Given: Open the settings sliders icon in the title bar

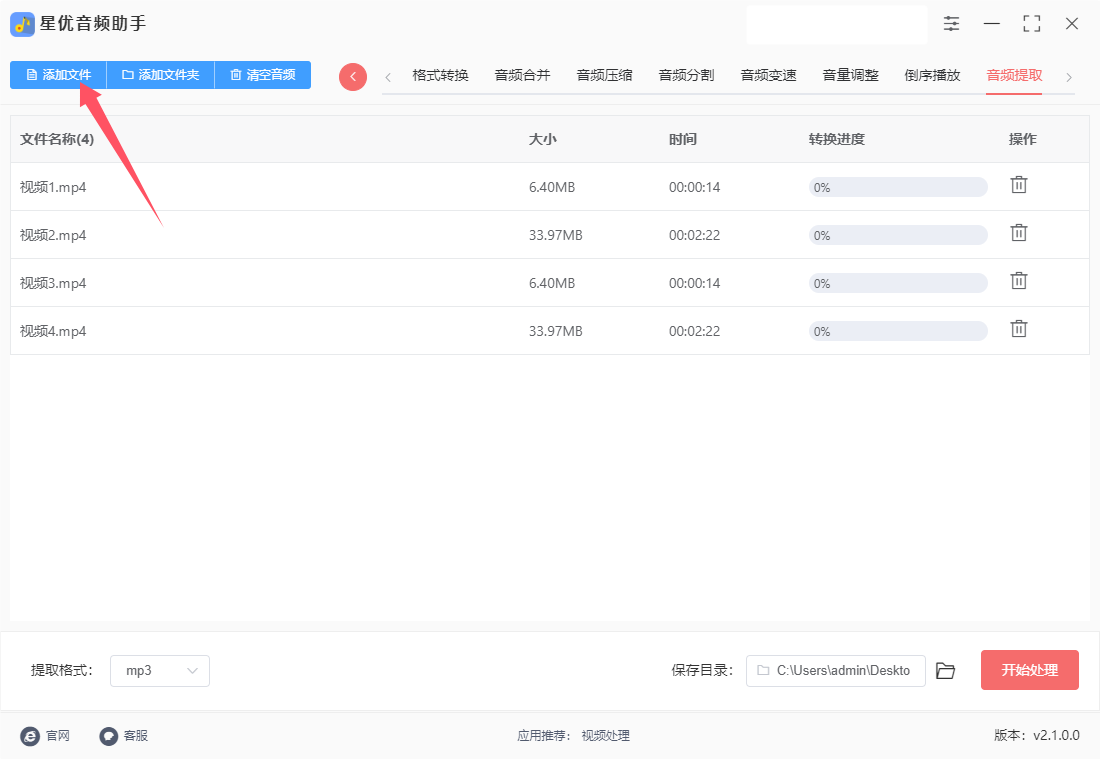Looking at the screenshot, I should 951,24.
